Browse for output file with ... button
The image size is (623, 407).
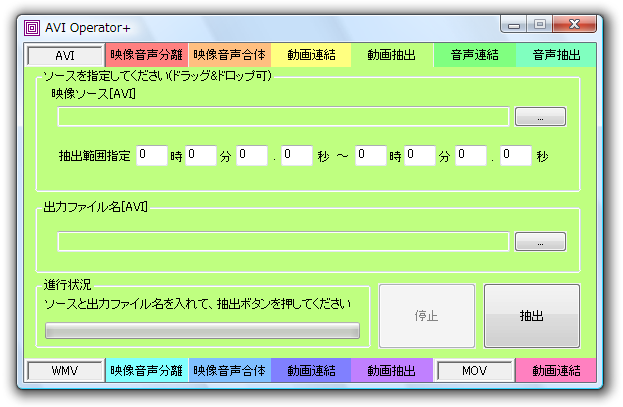(x=540, y=242)
